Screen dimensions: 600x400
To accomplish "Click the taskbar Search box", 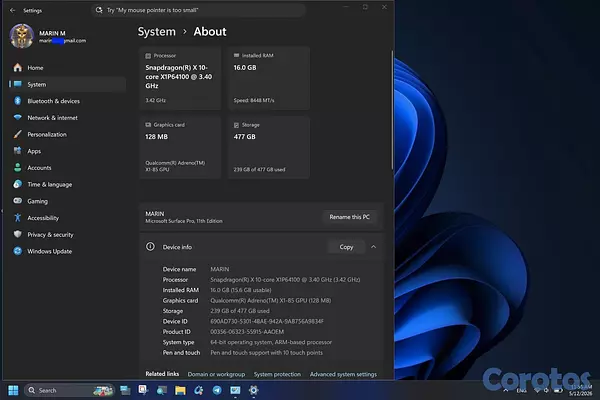I will click(x=69, y=390).
